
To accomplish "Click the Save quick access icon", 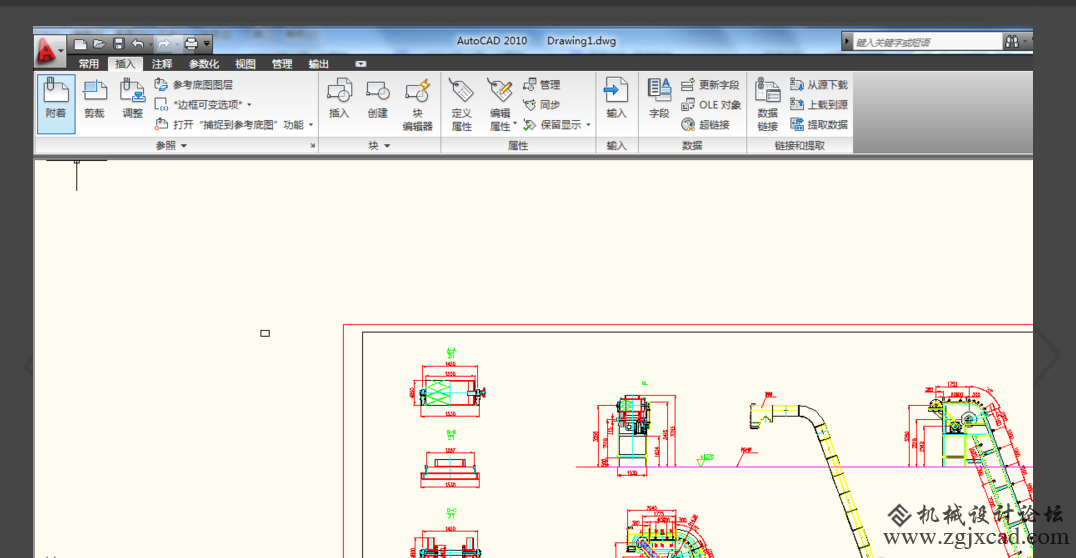I will [118, 44].
